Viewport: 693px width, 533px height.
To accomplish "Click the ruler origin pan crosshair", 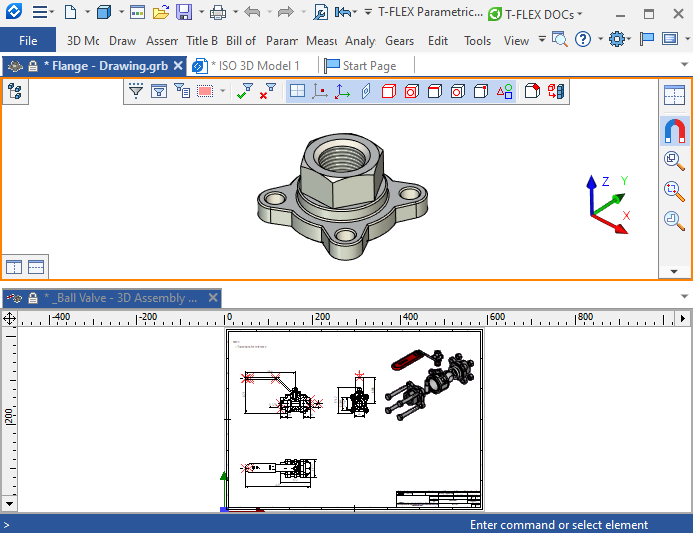I will pyautogui.click(x=9, y=318).
